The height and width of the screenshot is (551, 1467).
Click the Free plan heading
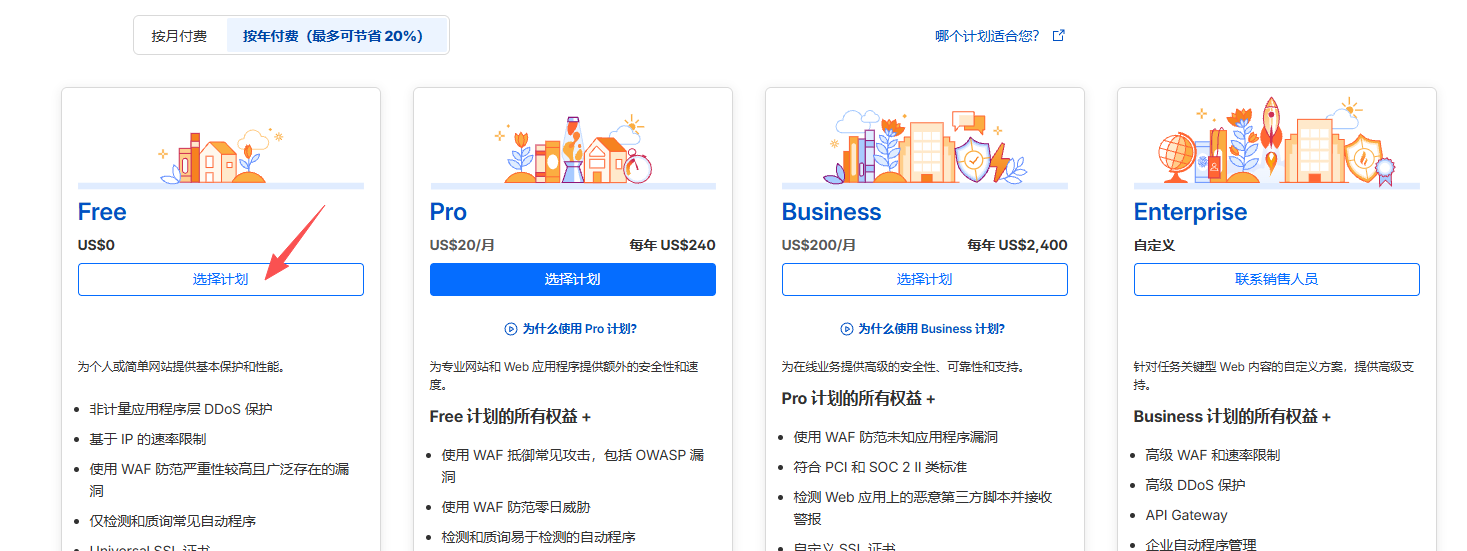(102, 212)
